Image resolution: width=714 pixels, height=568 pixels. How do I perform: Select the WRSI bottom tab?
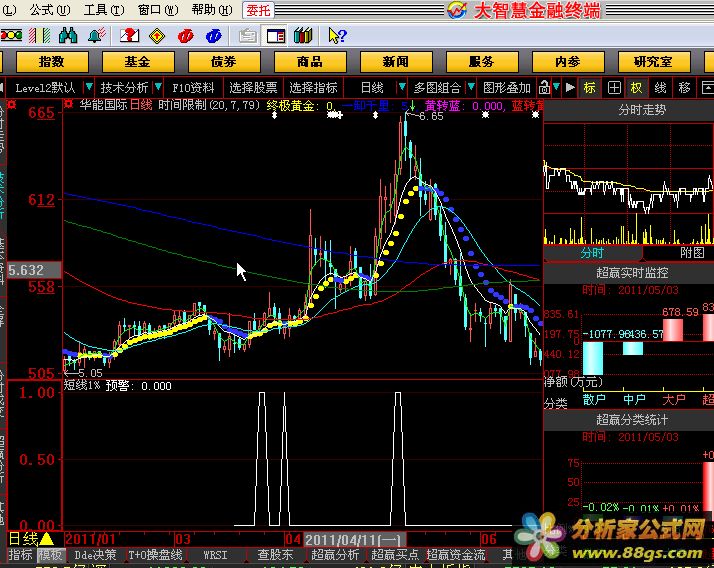click(215, 555)
